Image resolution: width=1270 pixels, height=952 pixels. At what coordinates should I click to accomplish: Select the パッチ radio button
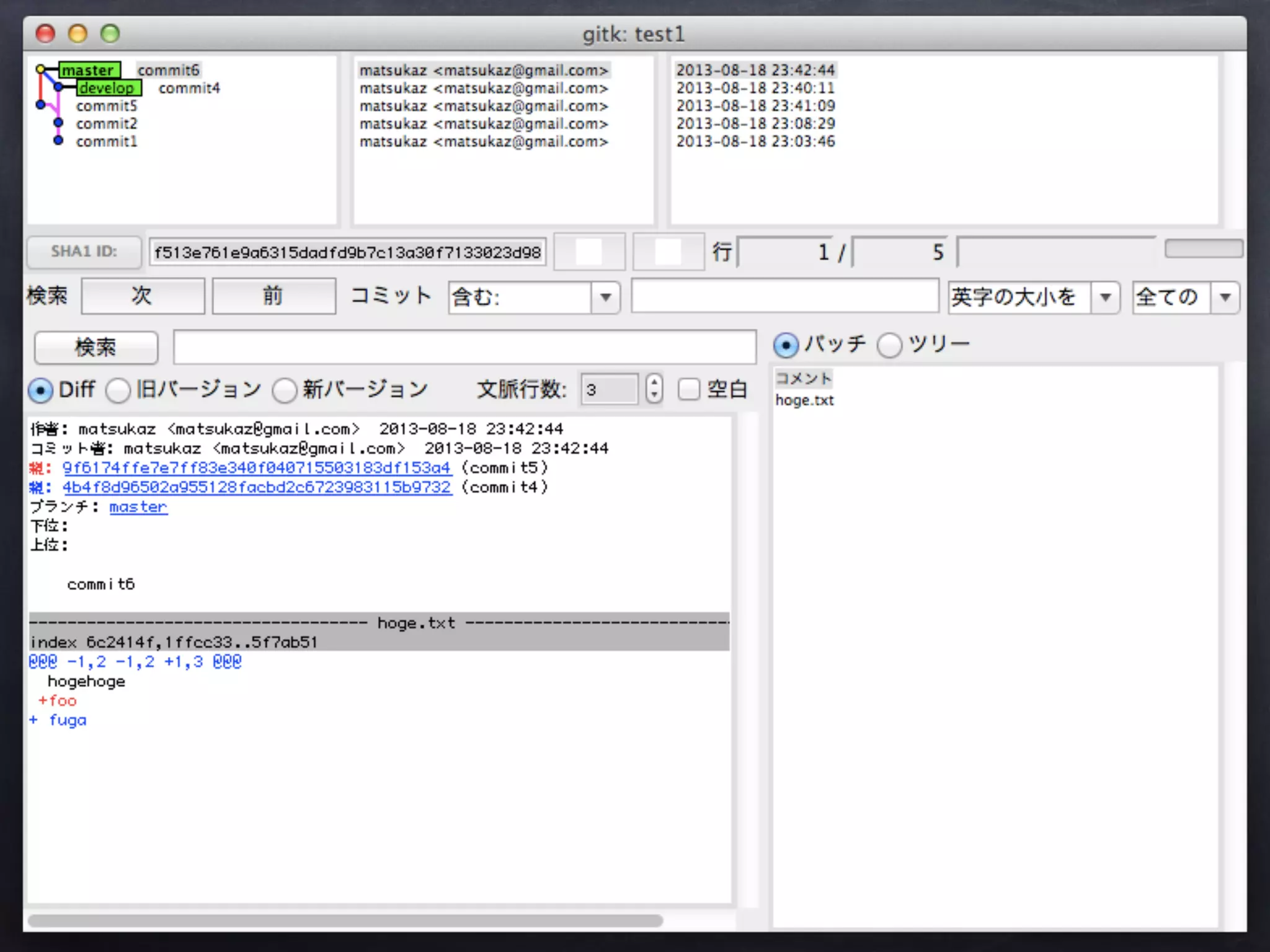click(x=786, y=345)
